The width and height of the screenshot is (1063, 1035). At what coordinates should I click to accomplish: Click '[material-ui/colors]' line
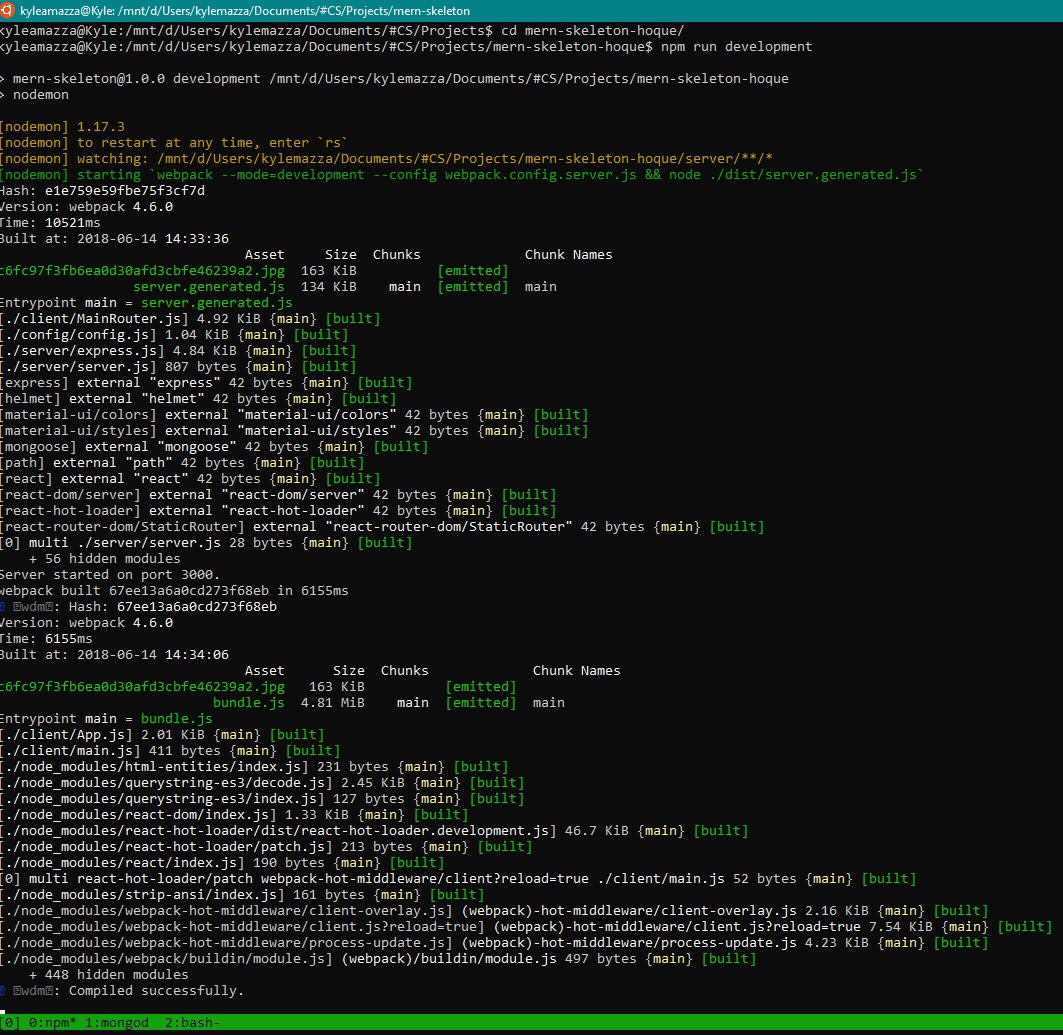pyautogui.click(x=294, y=415)
